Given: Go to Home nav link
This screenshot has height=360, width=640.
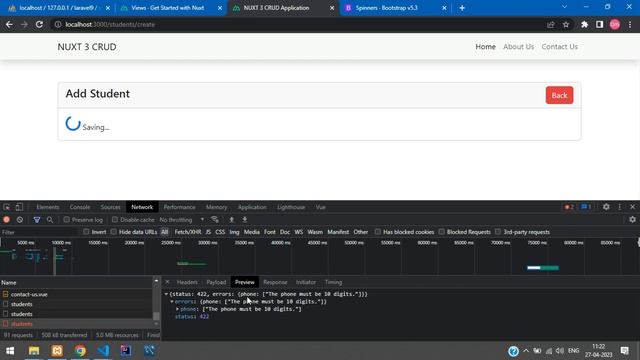Looking at the screenshot, I should 485,47.
